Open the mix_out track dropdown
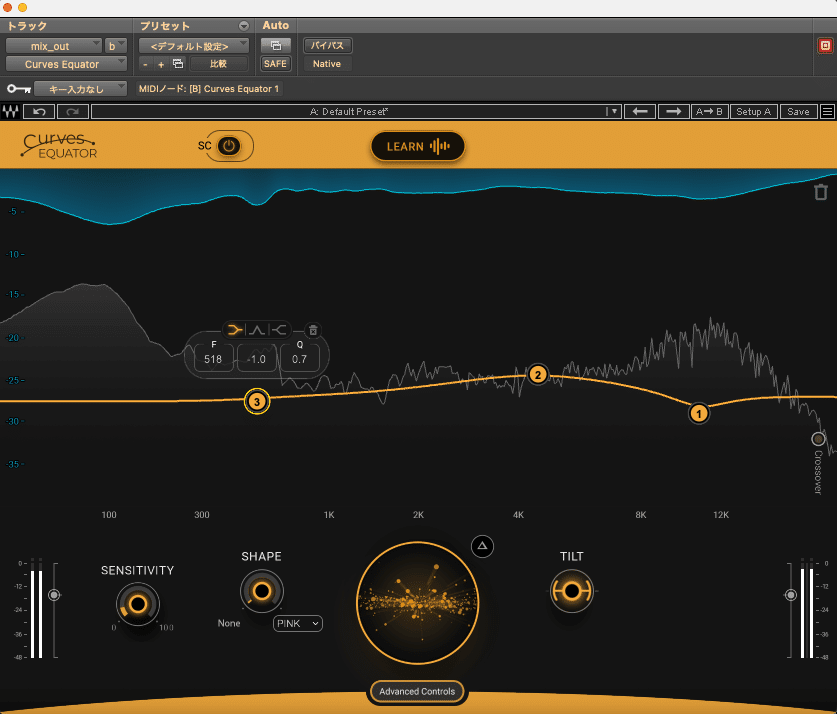Image resolution: width=837 pixels, height=714 pixels. [53, 46]
